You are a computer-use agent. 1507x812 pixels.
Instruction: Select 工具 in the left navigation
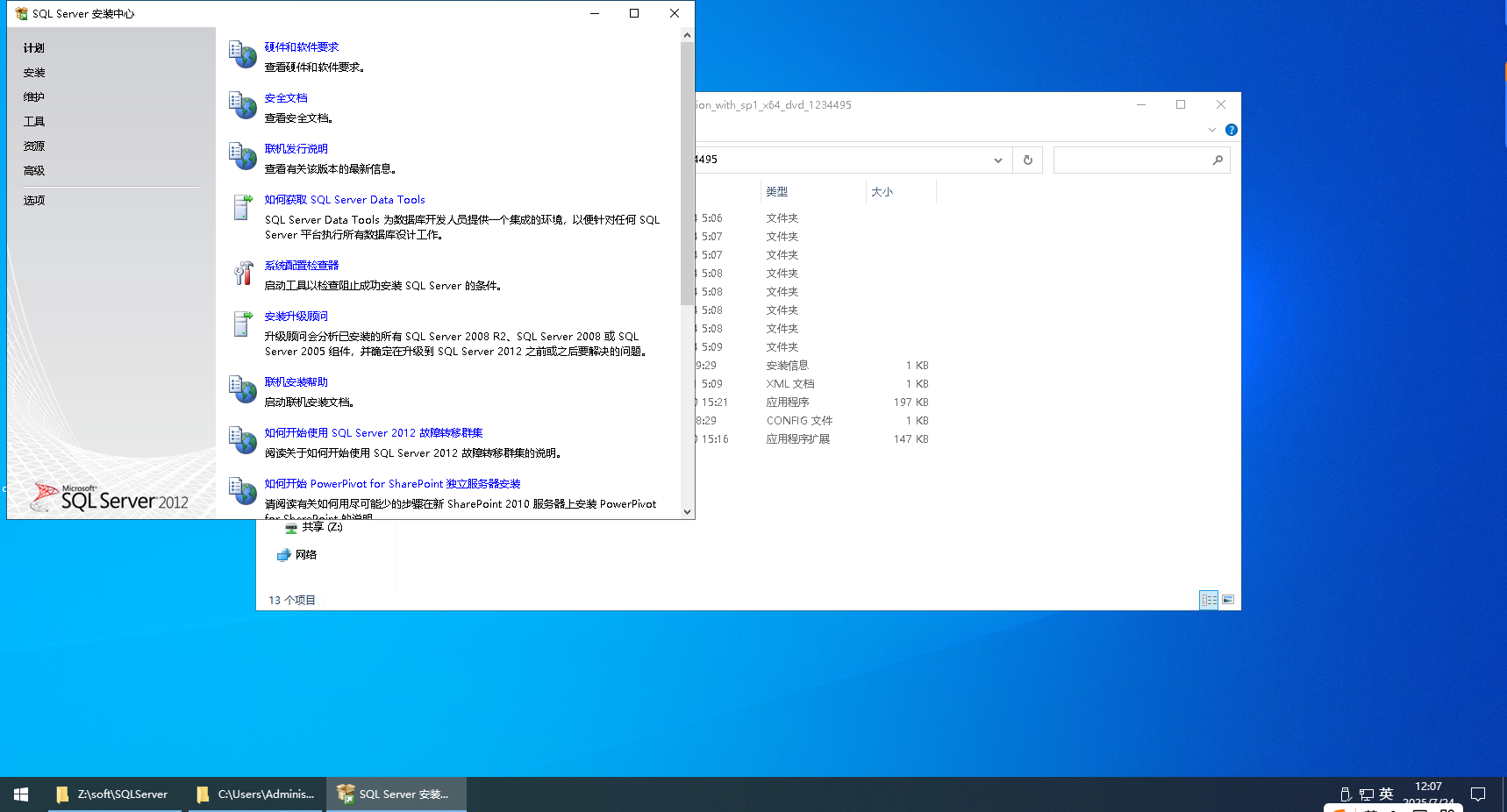click(34, 122)
